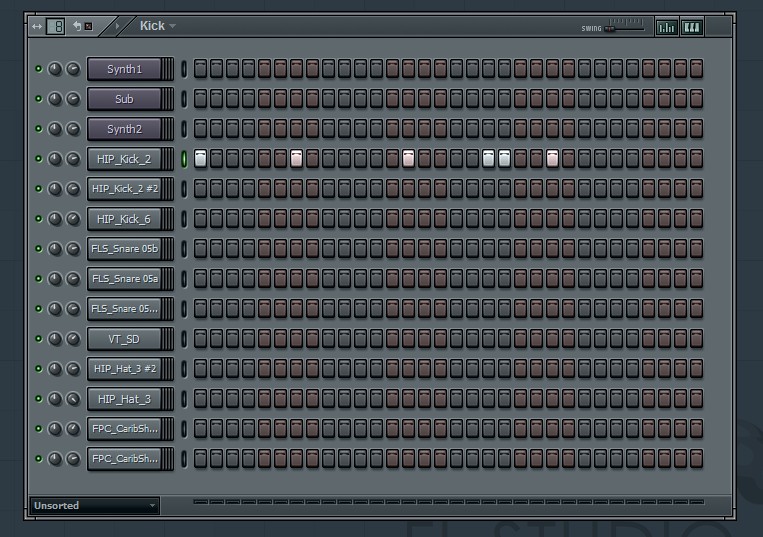Mute the Sub channel with its green LED

[38, 99]
